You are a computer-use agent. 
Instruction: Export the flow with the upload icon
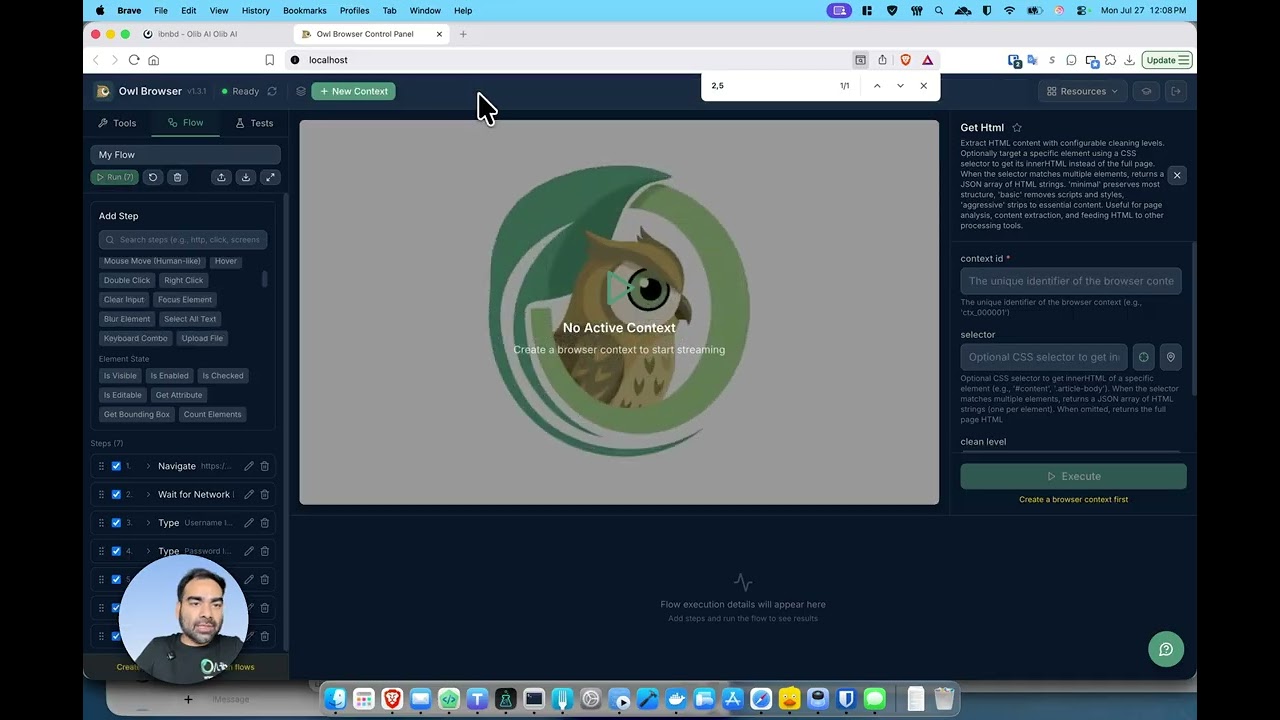(221, 177)
